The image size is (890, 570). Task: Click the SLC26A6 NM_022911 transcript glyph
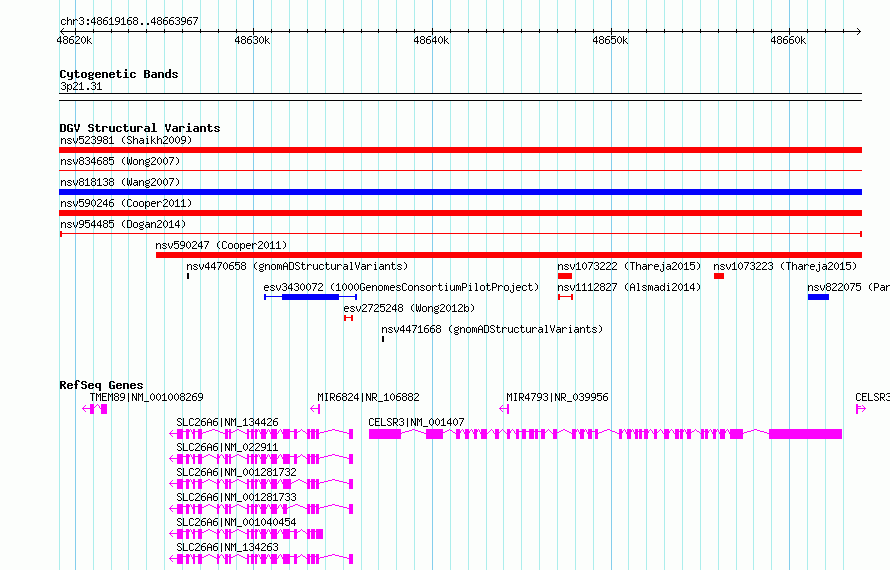261,459
